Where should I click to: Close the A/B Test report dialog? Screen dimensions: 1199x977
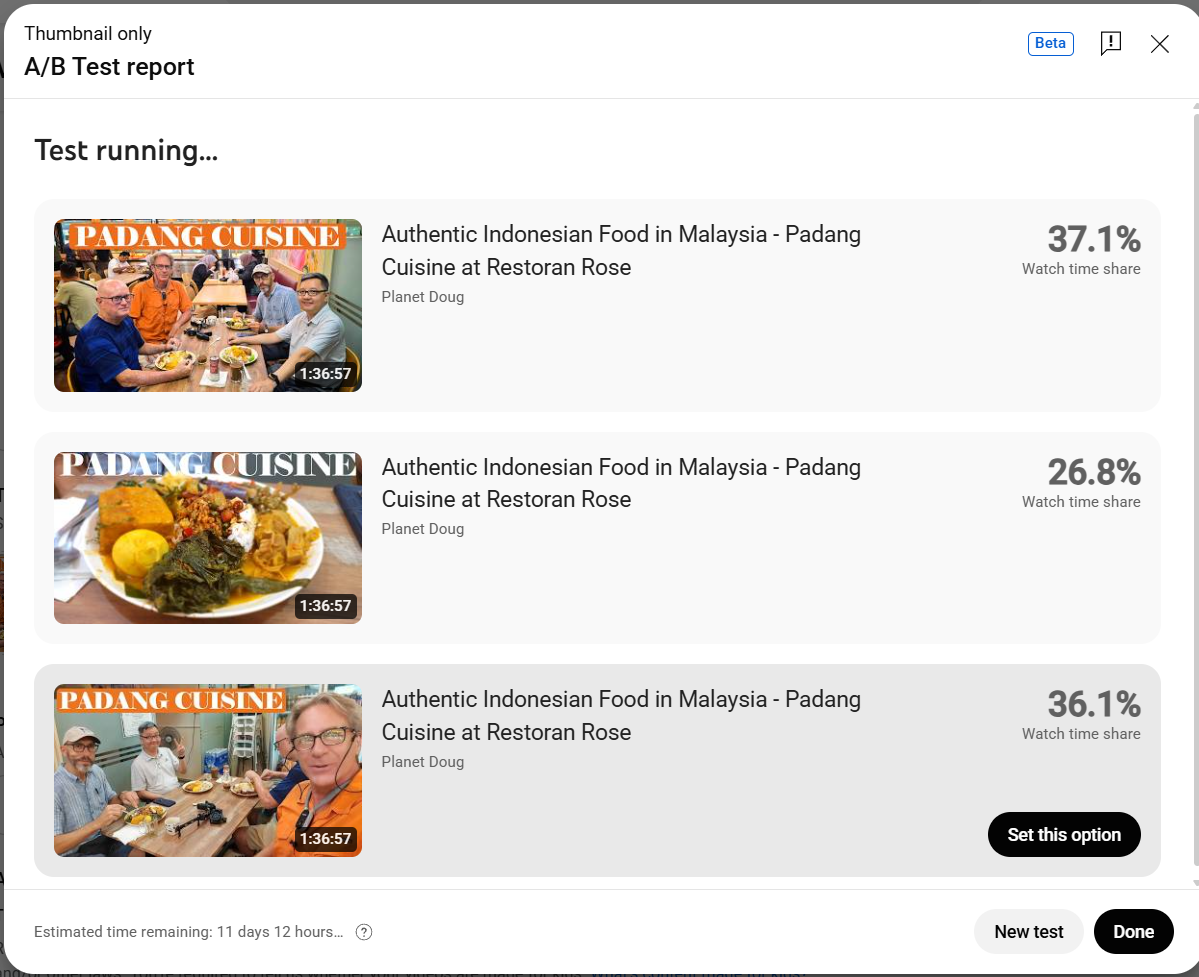click(1159, 43)
